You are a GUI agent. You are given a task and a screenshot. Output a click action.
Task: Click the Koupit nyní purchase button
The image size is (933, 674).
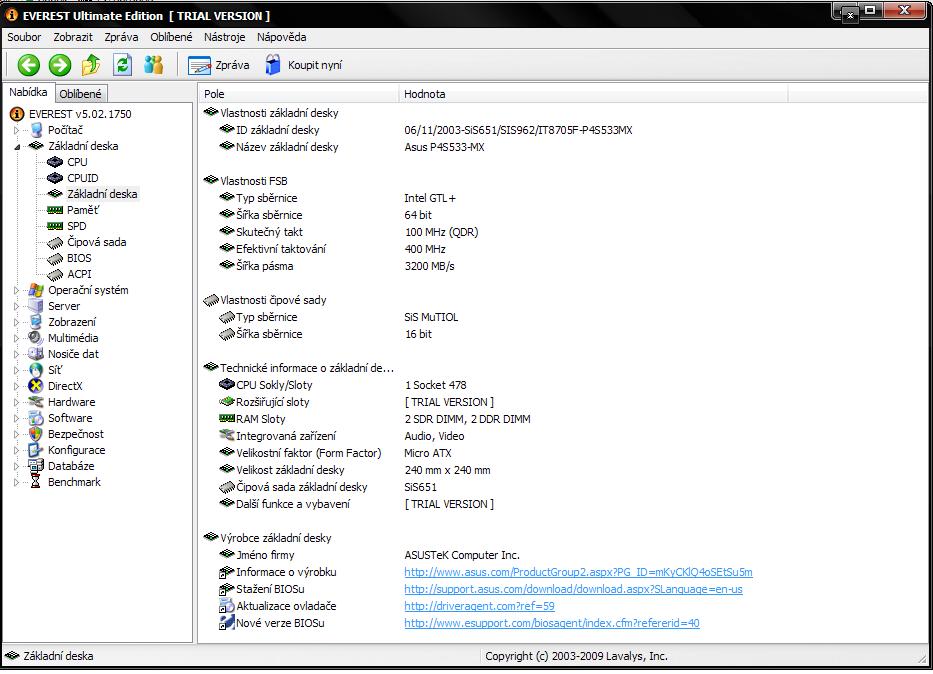[303, 65]
